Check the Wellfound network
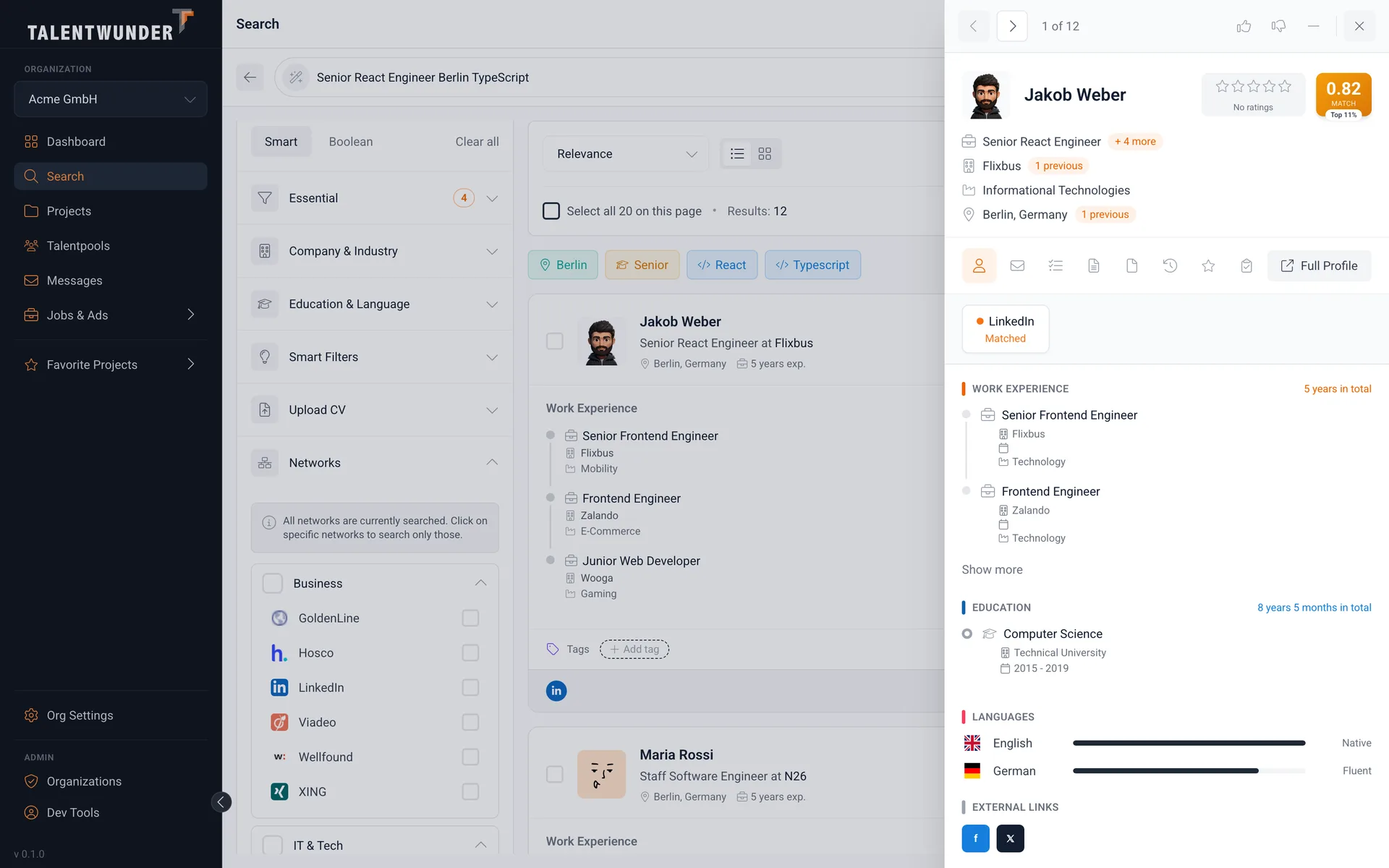The height and width of the screenshot is (868, 1389). (x=470, y=757)
